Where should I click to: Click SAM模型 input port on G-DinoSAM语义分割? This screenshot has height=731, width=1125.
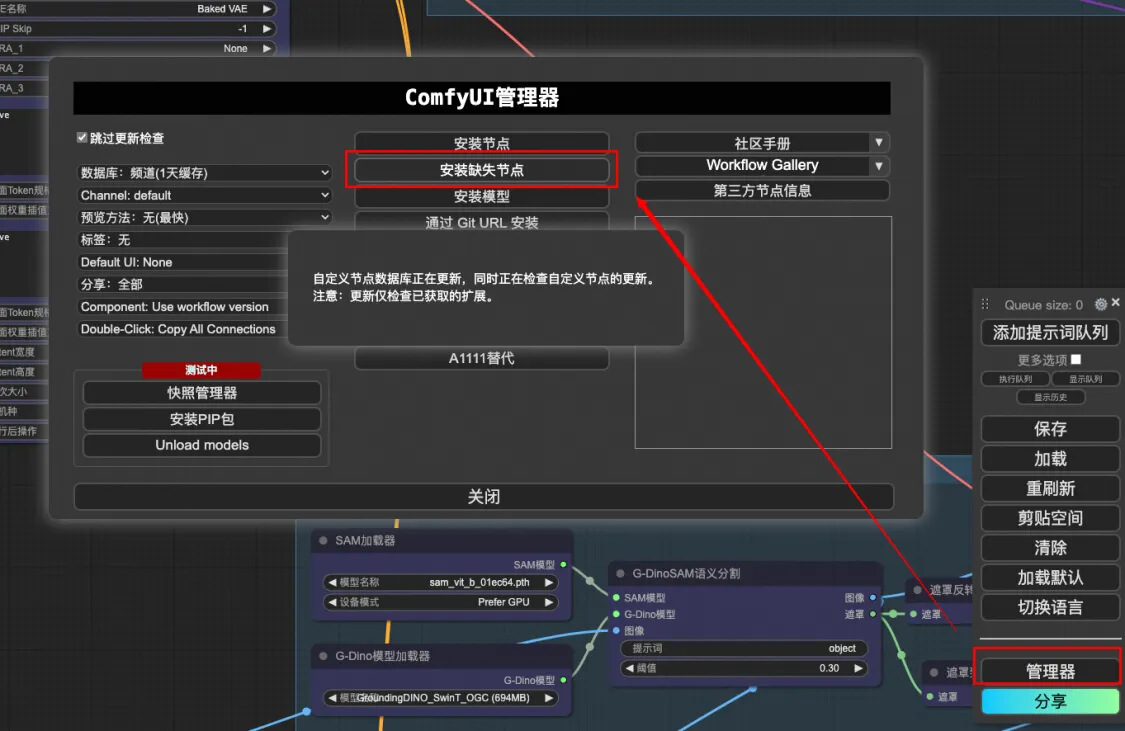click(616, 598)
